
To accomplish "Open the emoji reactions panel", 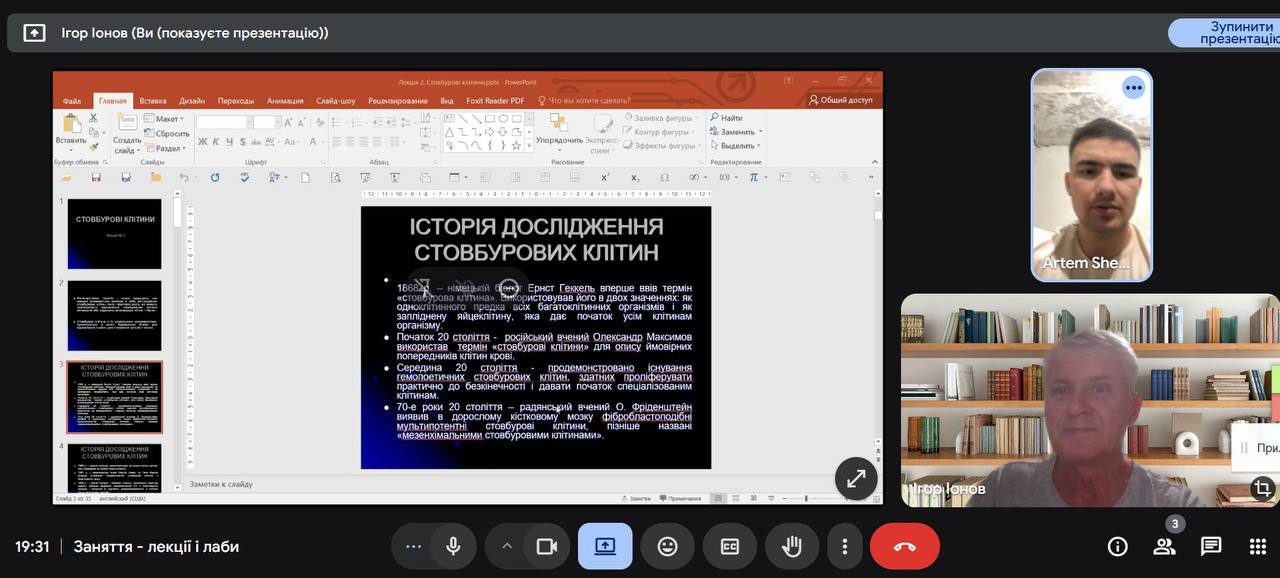I will 667,546.
